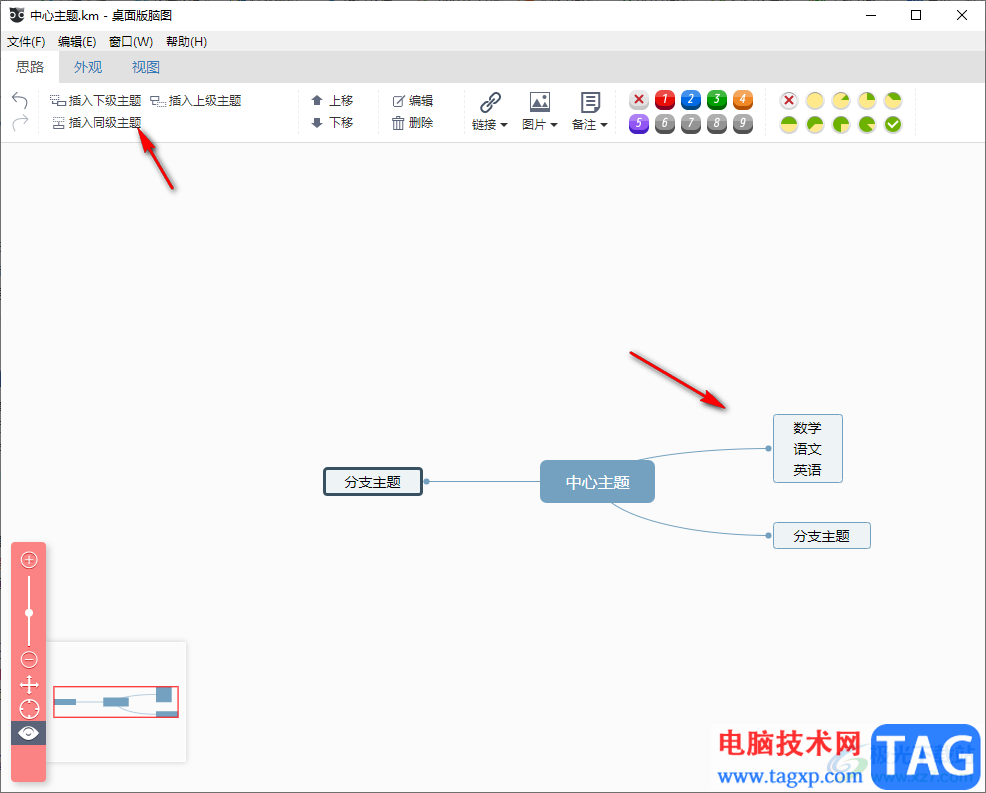Set progress to not started empty circle
This screenshot has width=986, height=793.
coord(815,100)
